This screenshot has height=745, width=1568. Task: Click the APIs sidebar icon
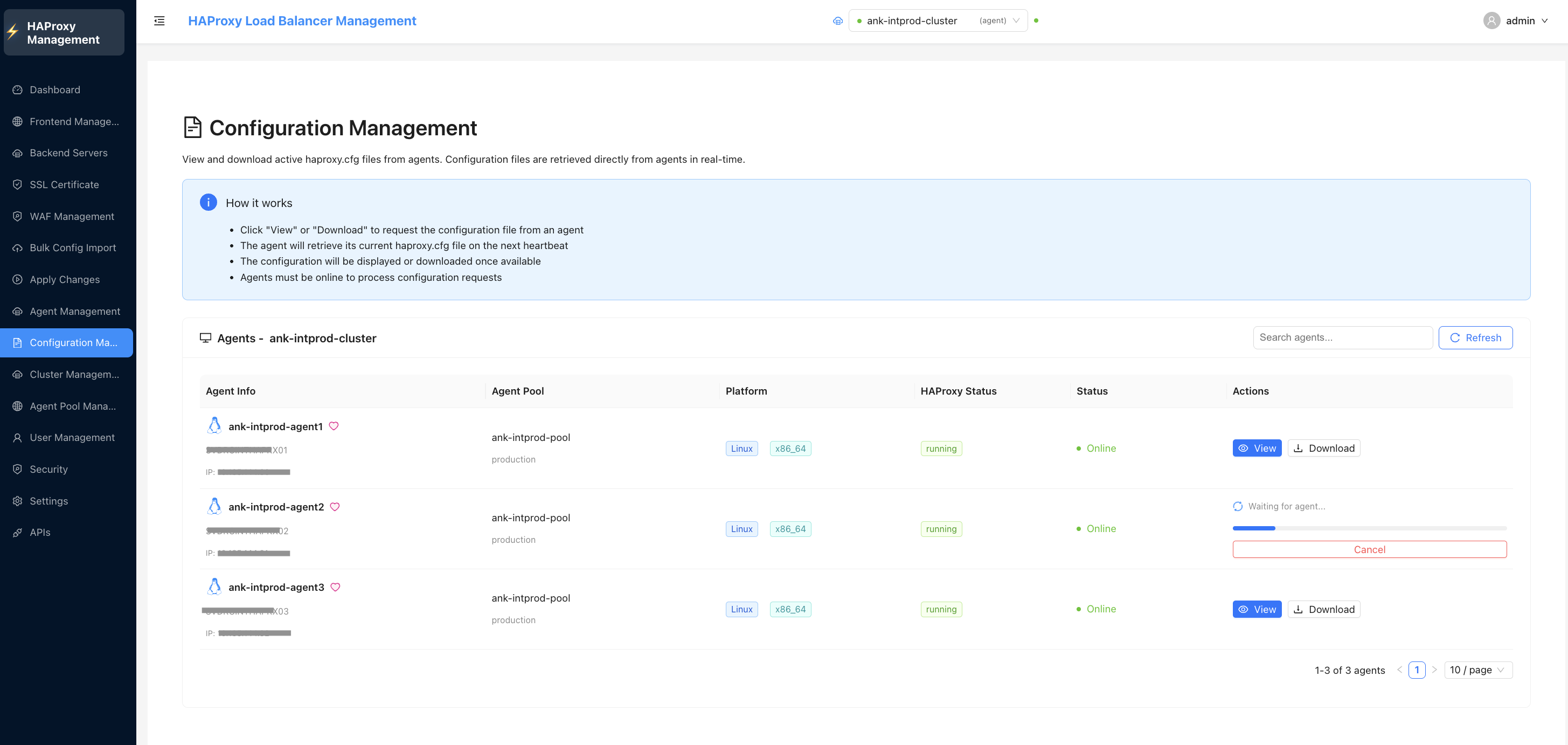[18, 533]
